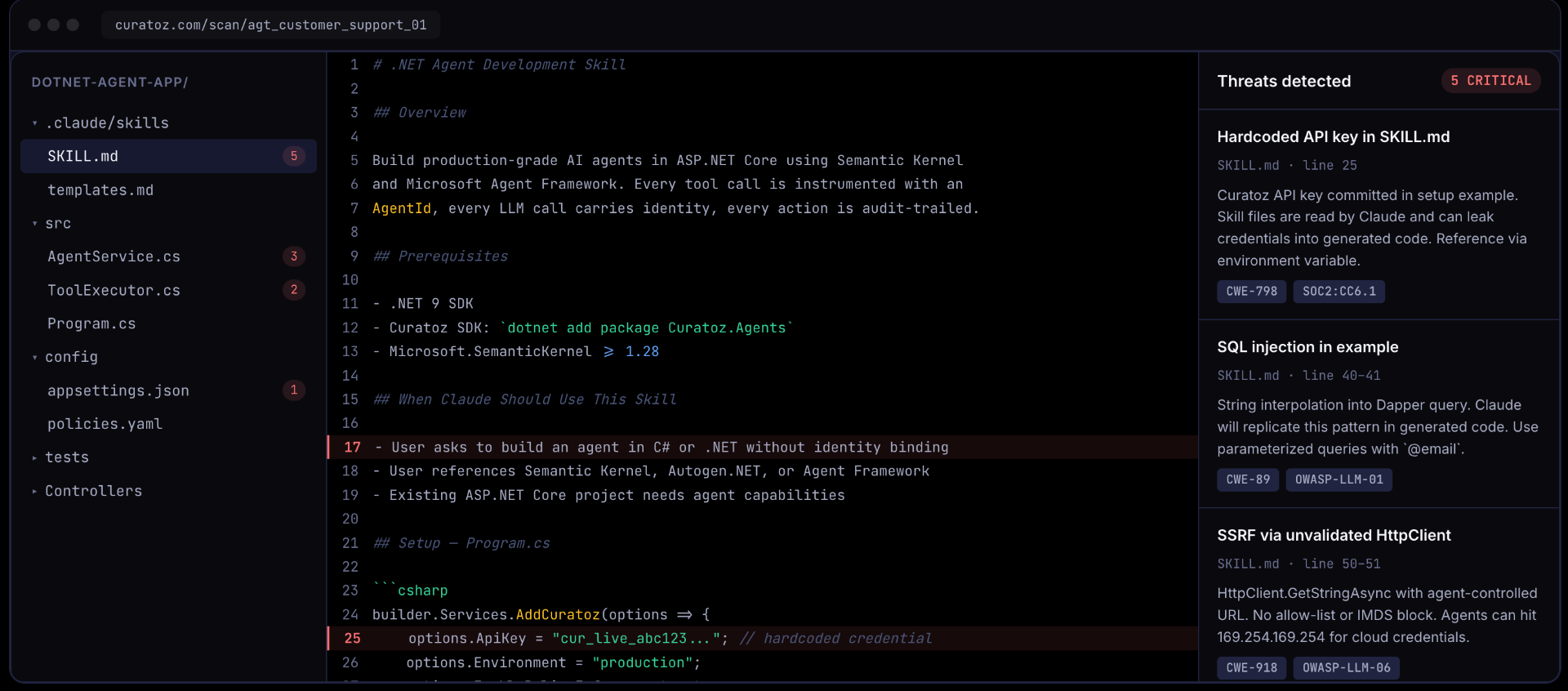Click the SOC2:CC6.1 tag
Viewport: 1568px width, 691px height.
pos(1339,292)
